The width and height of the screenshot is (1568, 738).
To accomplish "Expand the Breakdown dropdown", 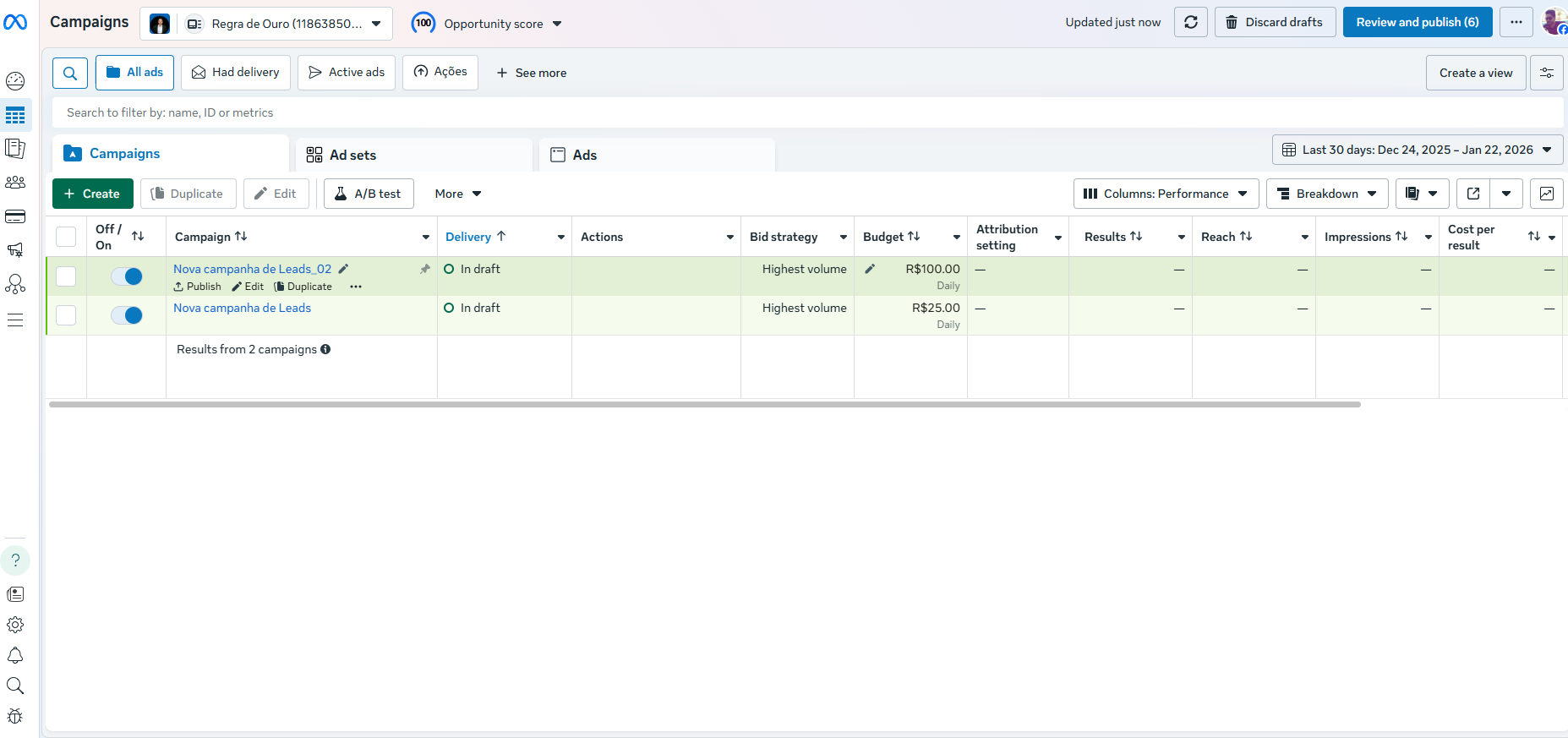I will [x=1326, y=194].
